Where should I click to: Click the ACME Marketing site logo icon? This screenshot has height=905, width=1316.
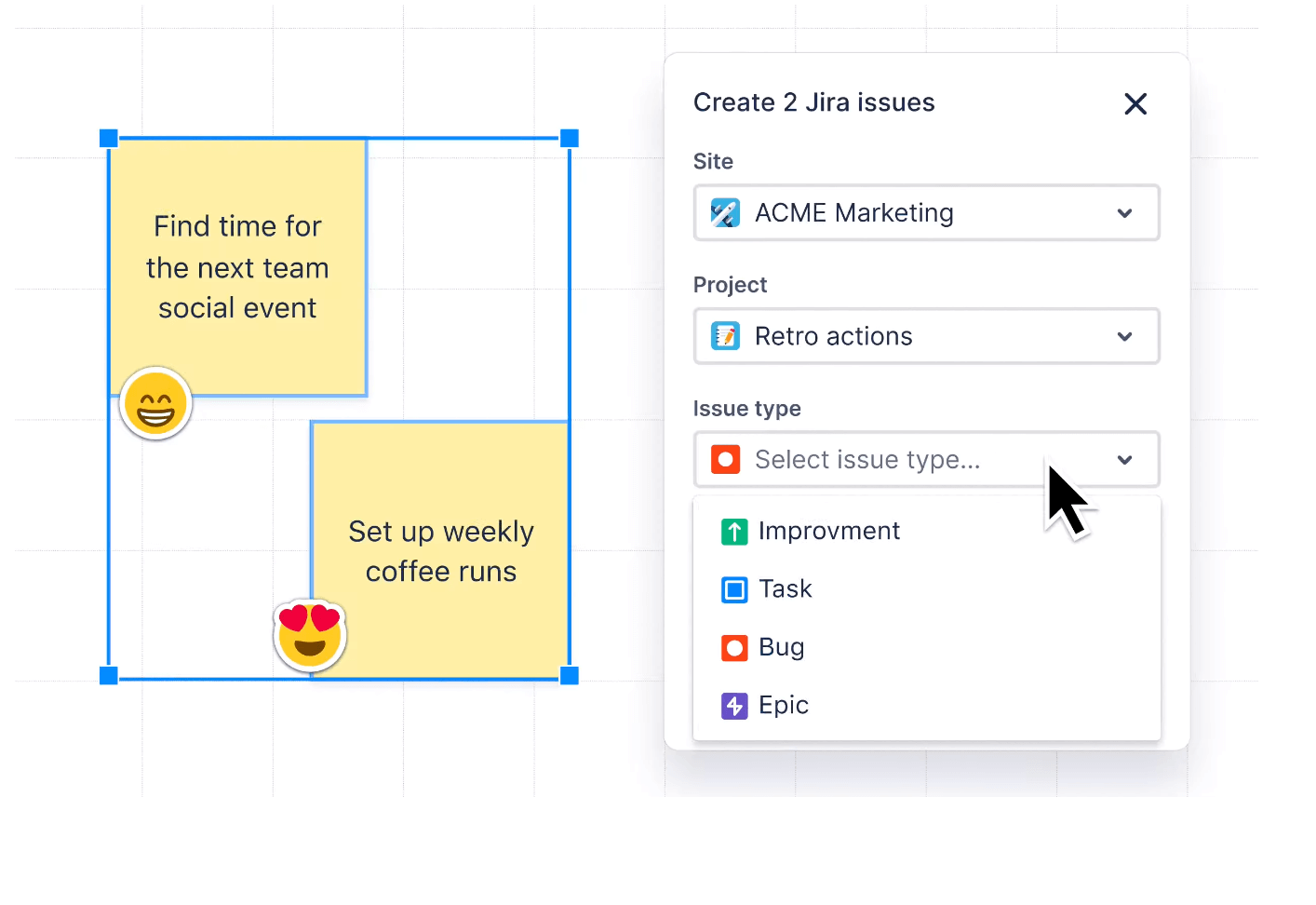pos(725,213)
